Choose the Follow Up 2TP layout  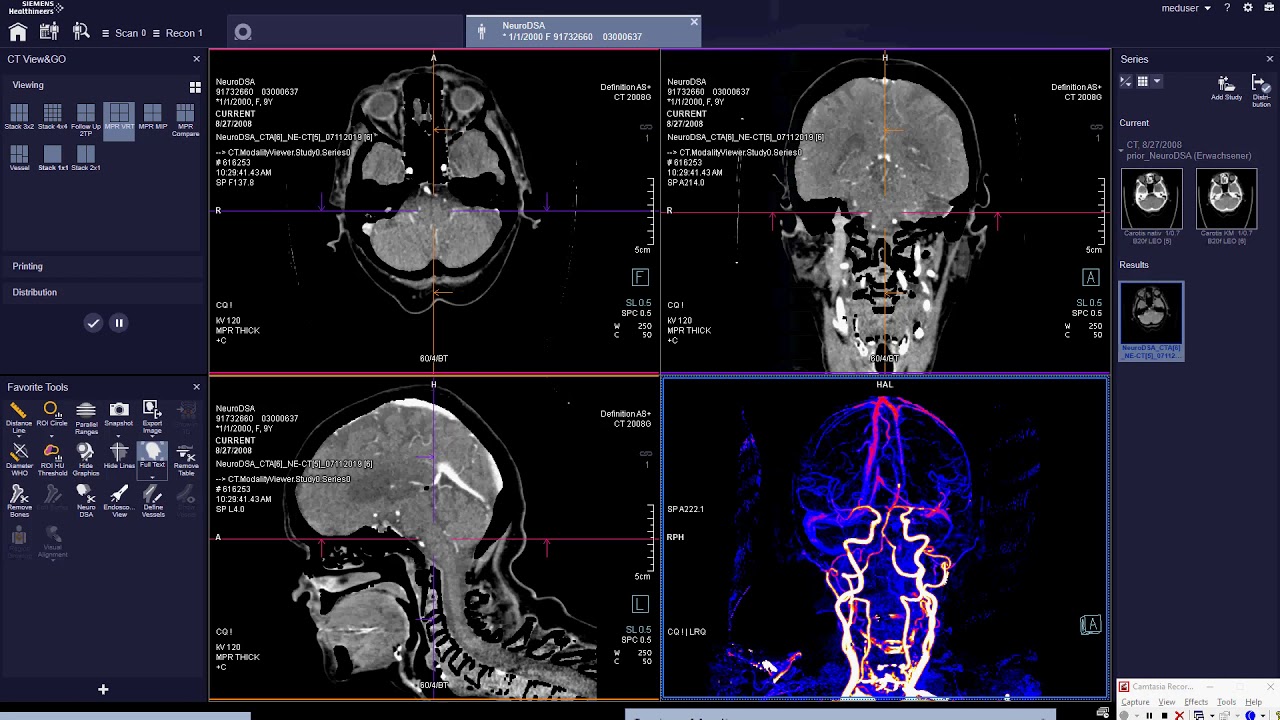coord(86,119)
